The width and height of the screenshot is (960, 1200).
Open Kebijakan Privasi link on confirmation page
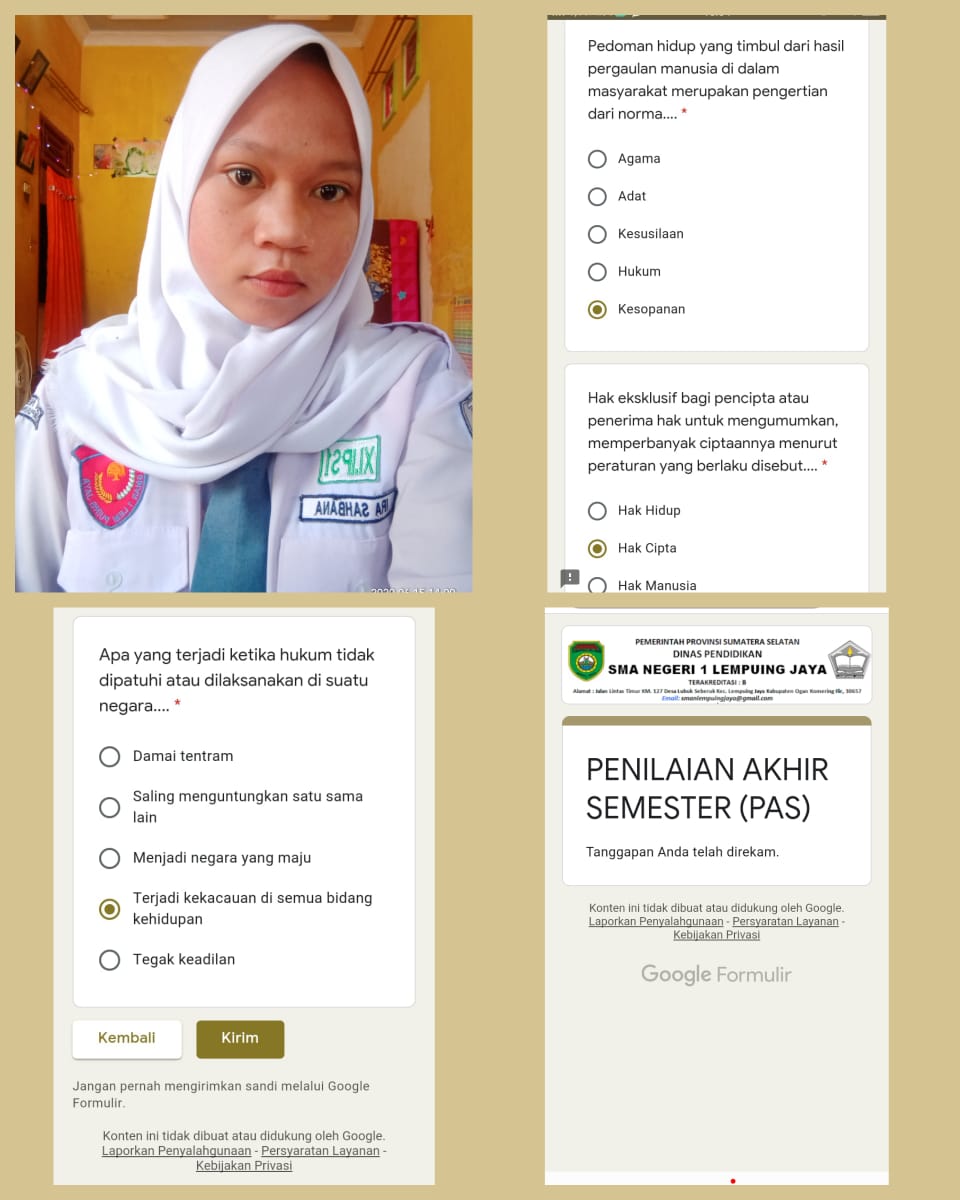716,935
